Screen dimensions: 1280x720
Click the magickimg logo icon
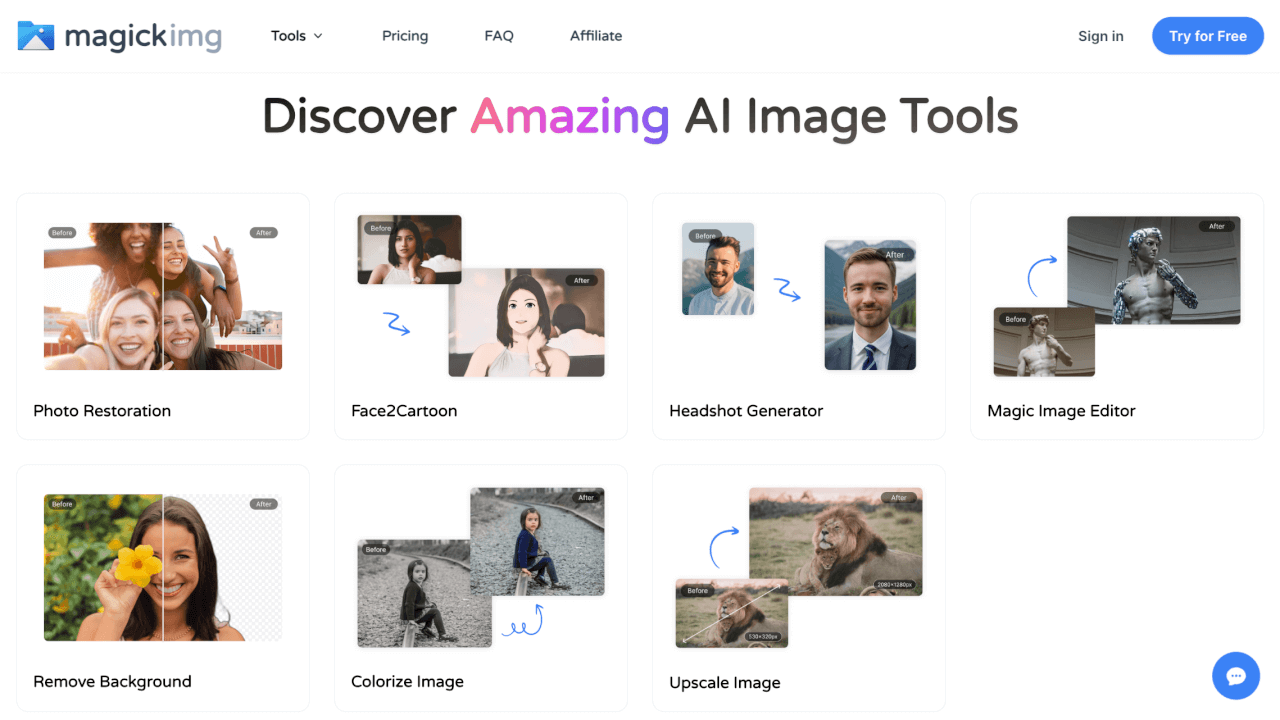point(35,36)
